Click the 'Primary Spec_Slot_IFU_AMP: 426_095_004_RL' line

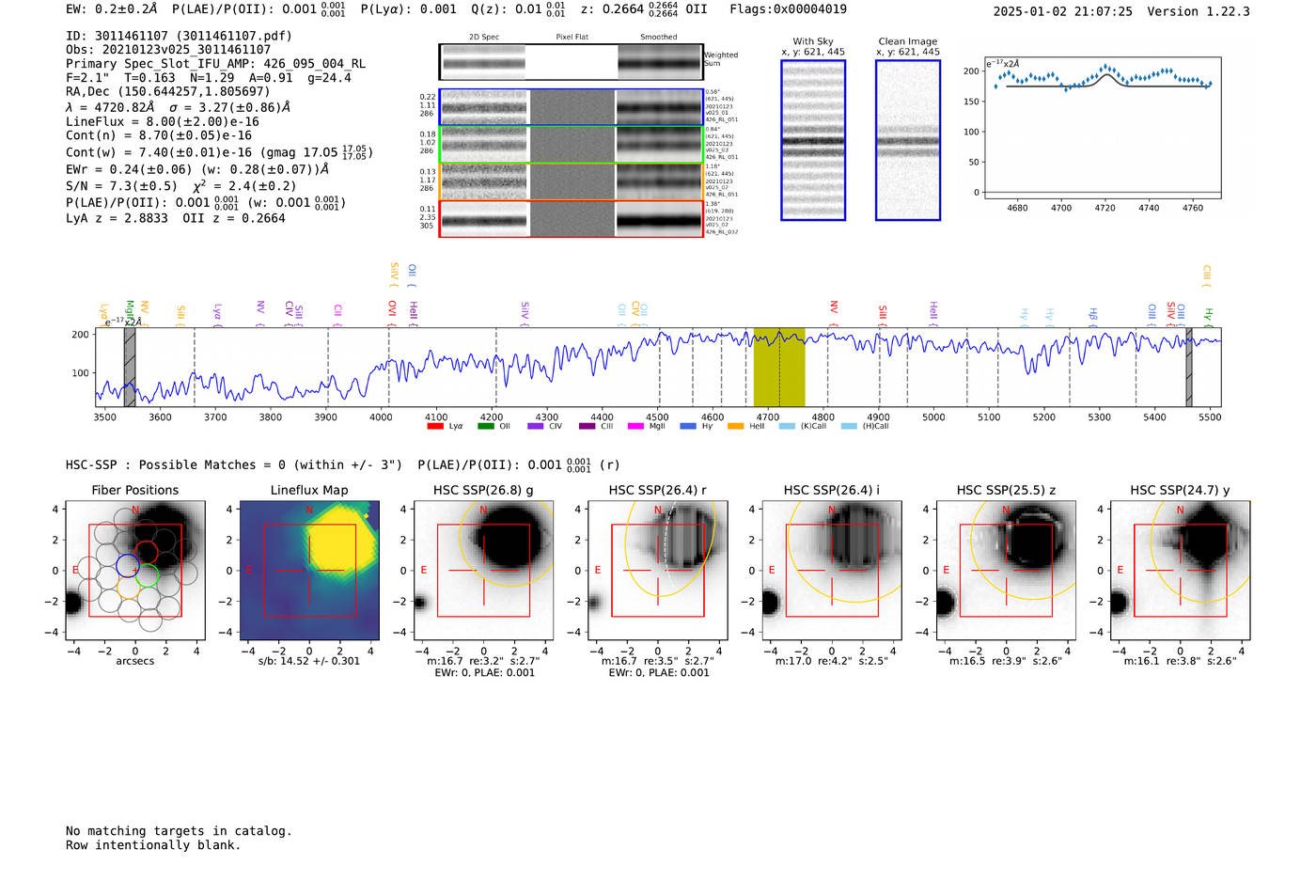tap(215, 64)
